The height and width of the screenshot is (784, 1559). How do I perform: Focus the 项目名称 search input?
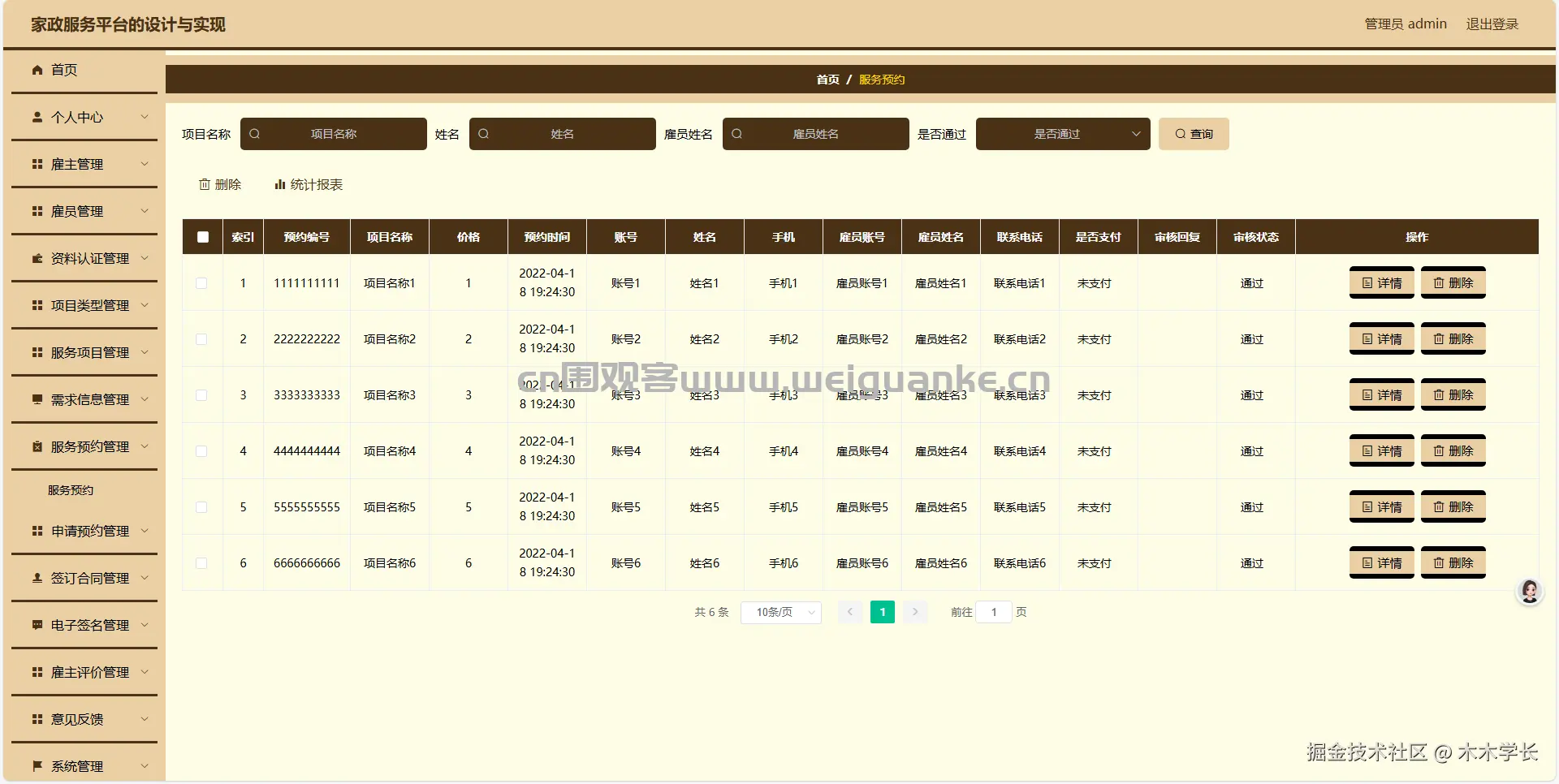(334, 134)
